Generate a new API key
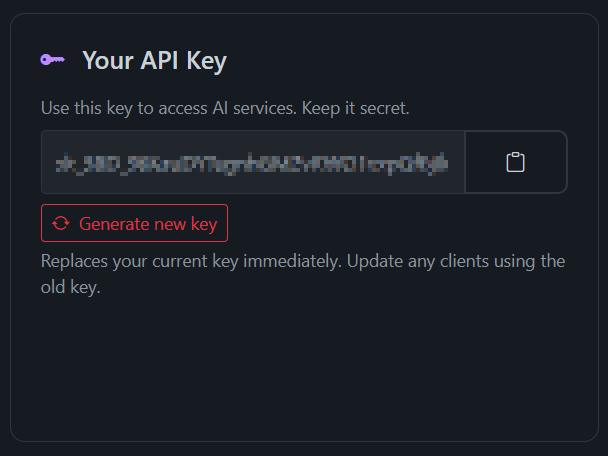This screenshot has width=608, height=456. click(x=135, y=223)
